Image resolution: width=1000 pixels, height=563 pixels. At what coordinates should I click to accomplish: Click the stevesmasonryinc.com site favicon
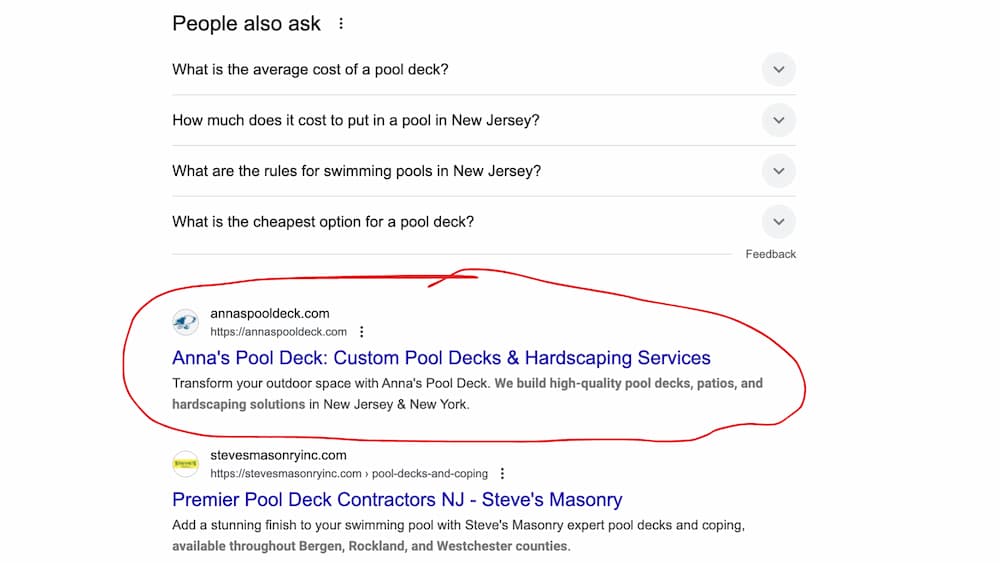pyautogui.click(x=186, y=464)
